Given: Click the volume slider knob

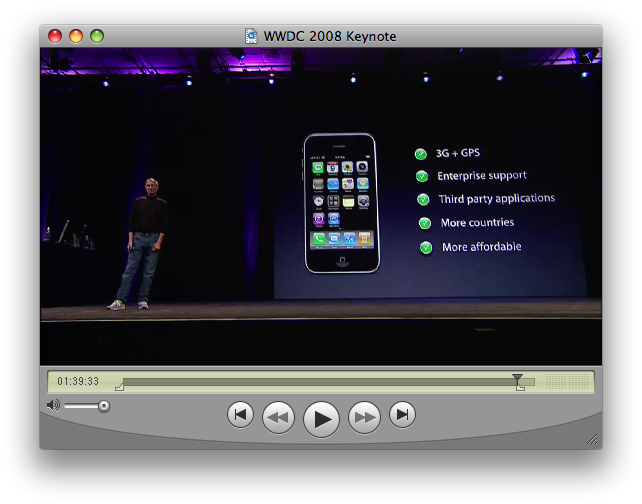Looking at the screenshot, I should tap(104, 406).
